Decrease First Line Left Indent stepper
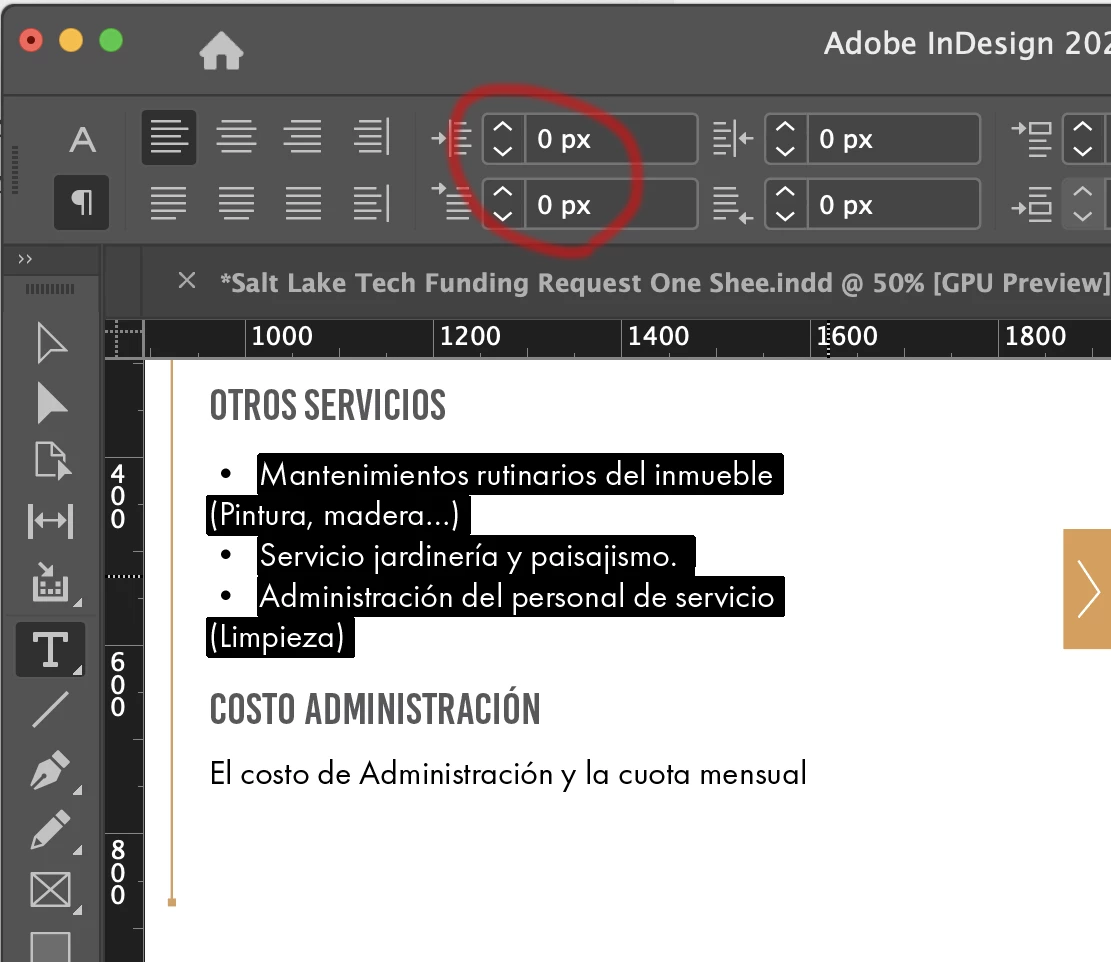The height and width of the screenshot is (962, 1111). pyautogui.click(x=503, y=216)
